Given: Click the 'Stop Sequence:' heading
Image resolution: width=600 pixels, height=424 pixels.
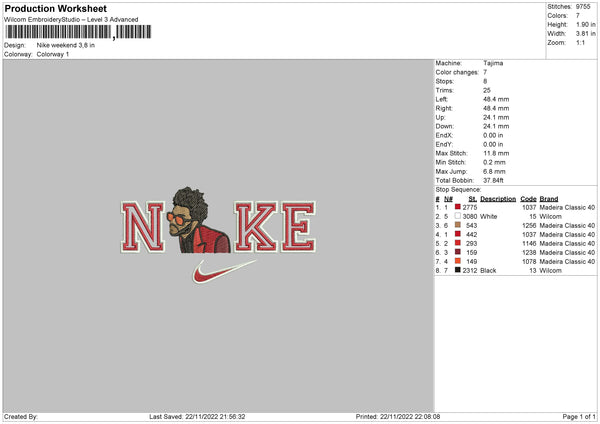Looking at the screenshot, I should click(x=458, y=189).
